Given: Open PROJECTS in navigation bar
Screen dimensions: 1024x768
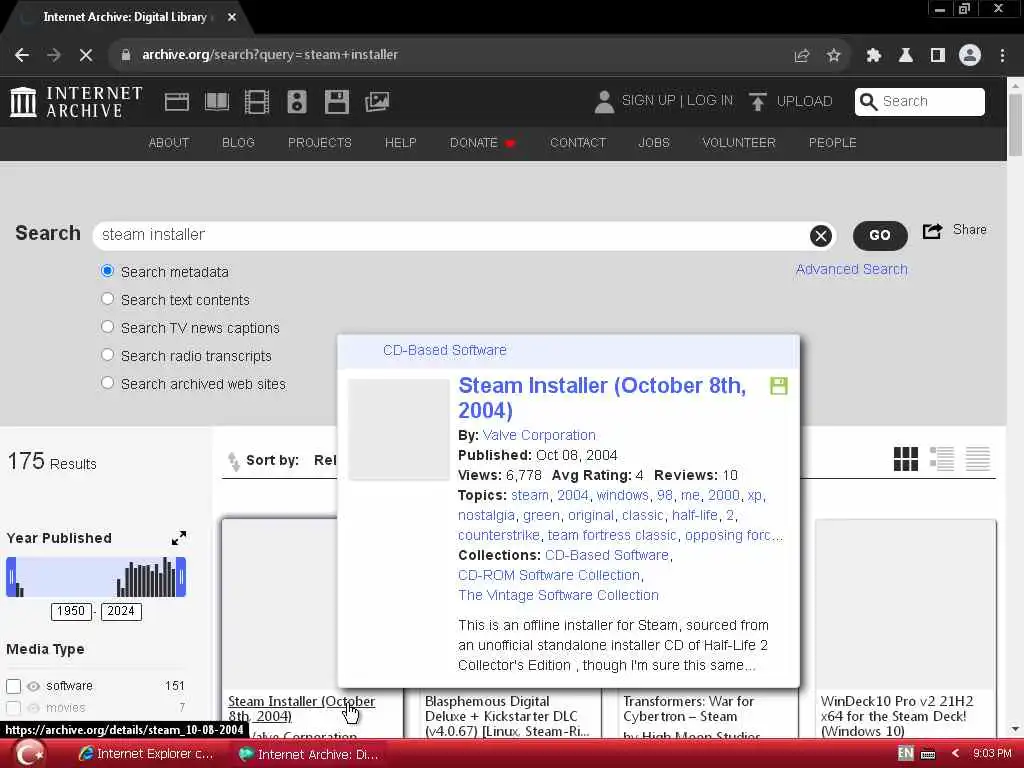Looking at the screenshot, I should pyautogui.click(x=319, y=143).
